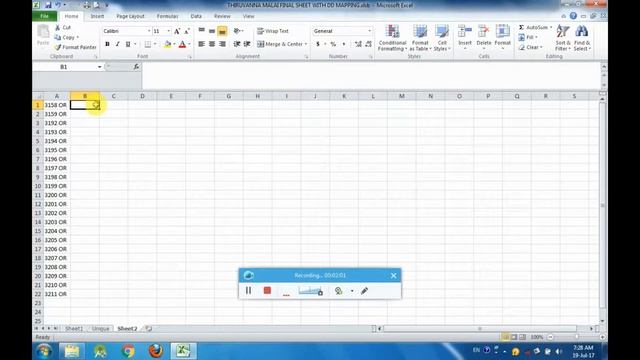Center text horizontally

(x=212, y=44)
